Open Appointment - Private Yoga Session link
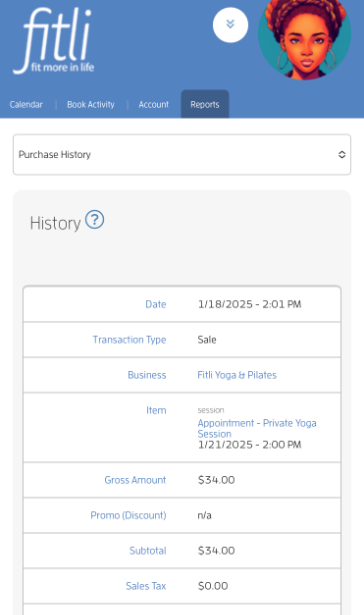Viewport: 364px width, 615px height. pyautogui.click(x=257, y=428)
